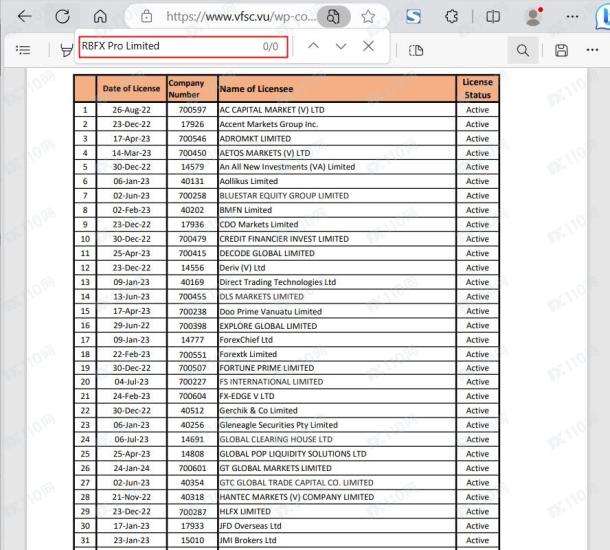Click CREDIT FINANCIER INVEST LIMITED
This screenshot has width=610, height=550.
click(284, 239)
